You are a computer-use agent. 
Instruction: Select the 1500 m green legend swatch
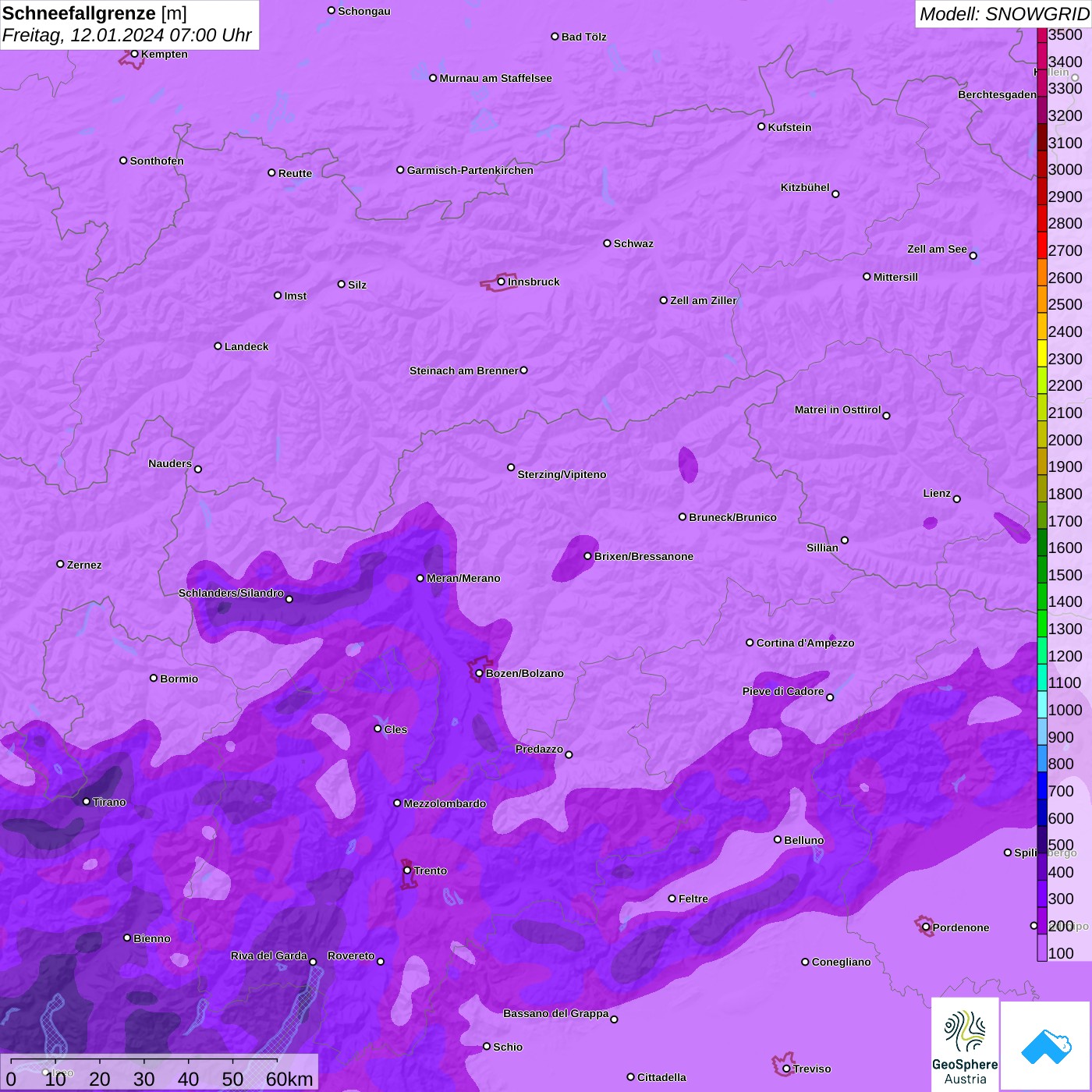coord(1042,569)
